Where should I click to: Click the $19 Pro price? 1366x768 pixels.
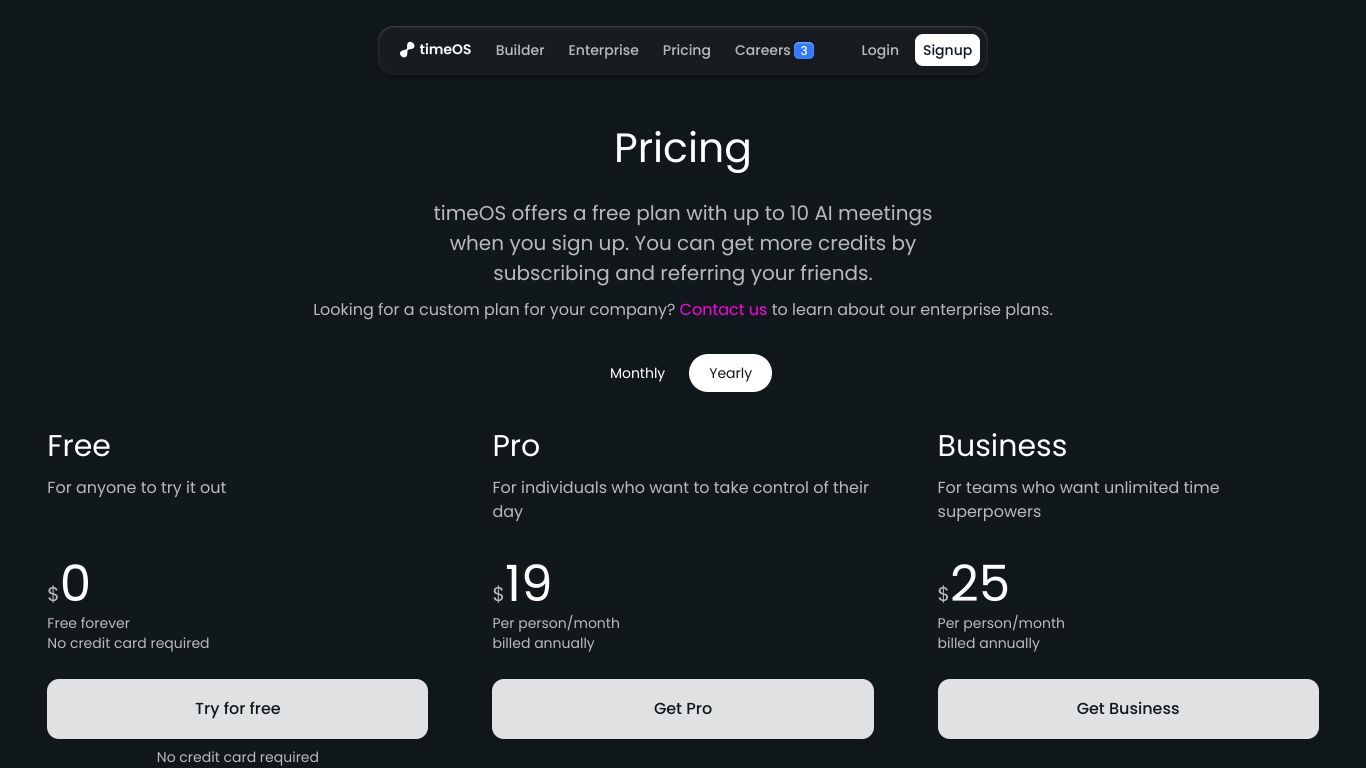click(x=522, y=584)
